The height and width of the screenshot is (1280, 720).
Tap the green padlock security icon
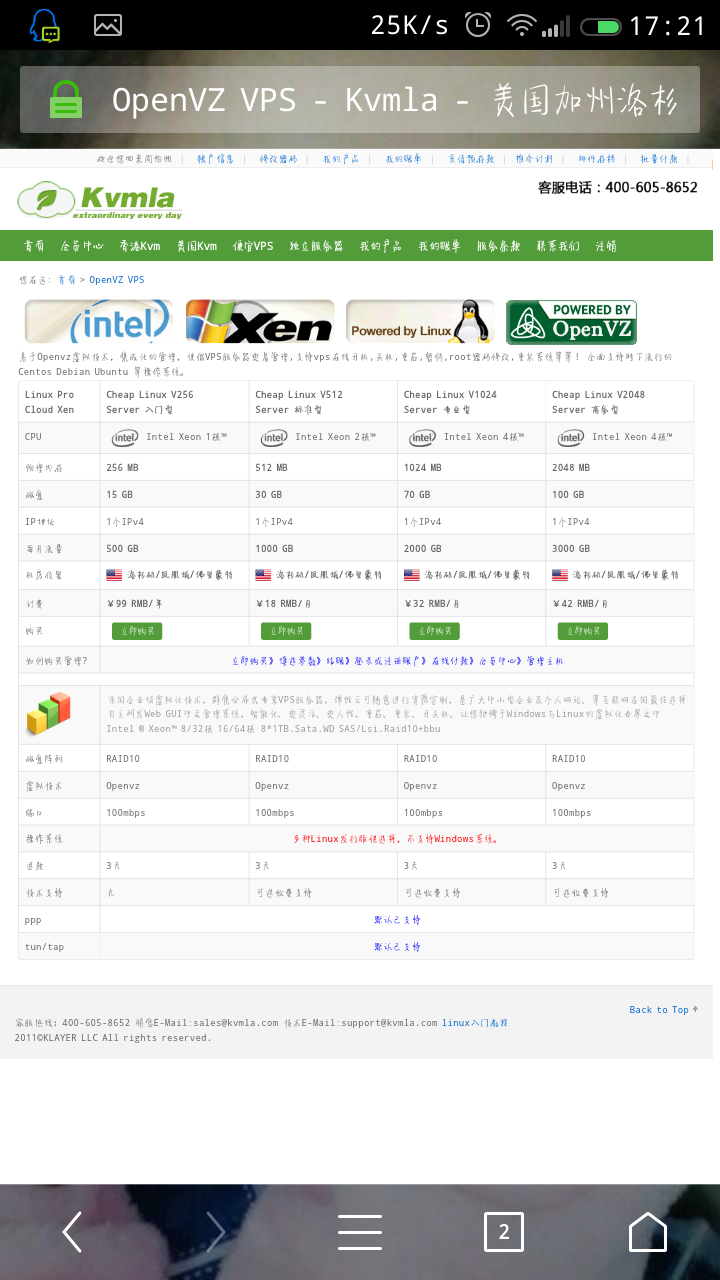[66, 99]
